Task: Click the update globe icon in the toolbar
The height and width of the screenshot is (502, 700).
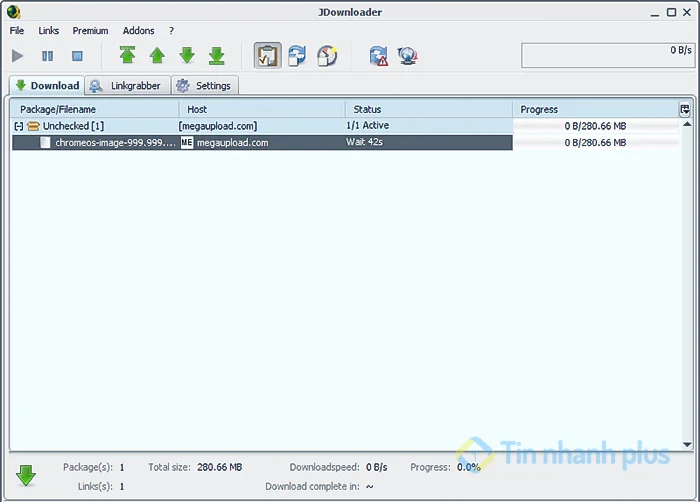Action: [x=408, y=56]
